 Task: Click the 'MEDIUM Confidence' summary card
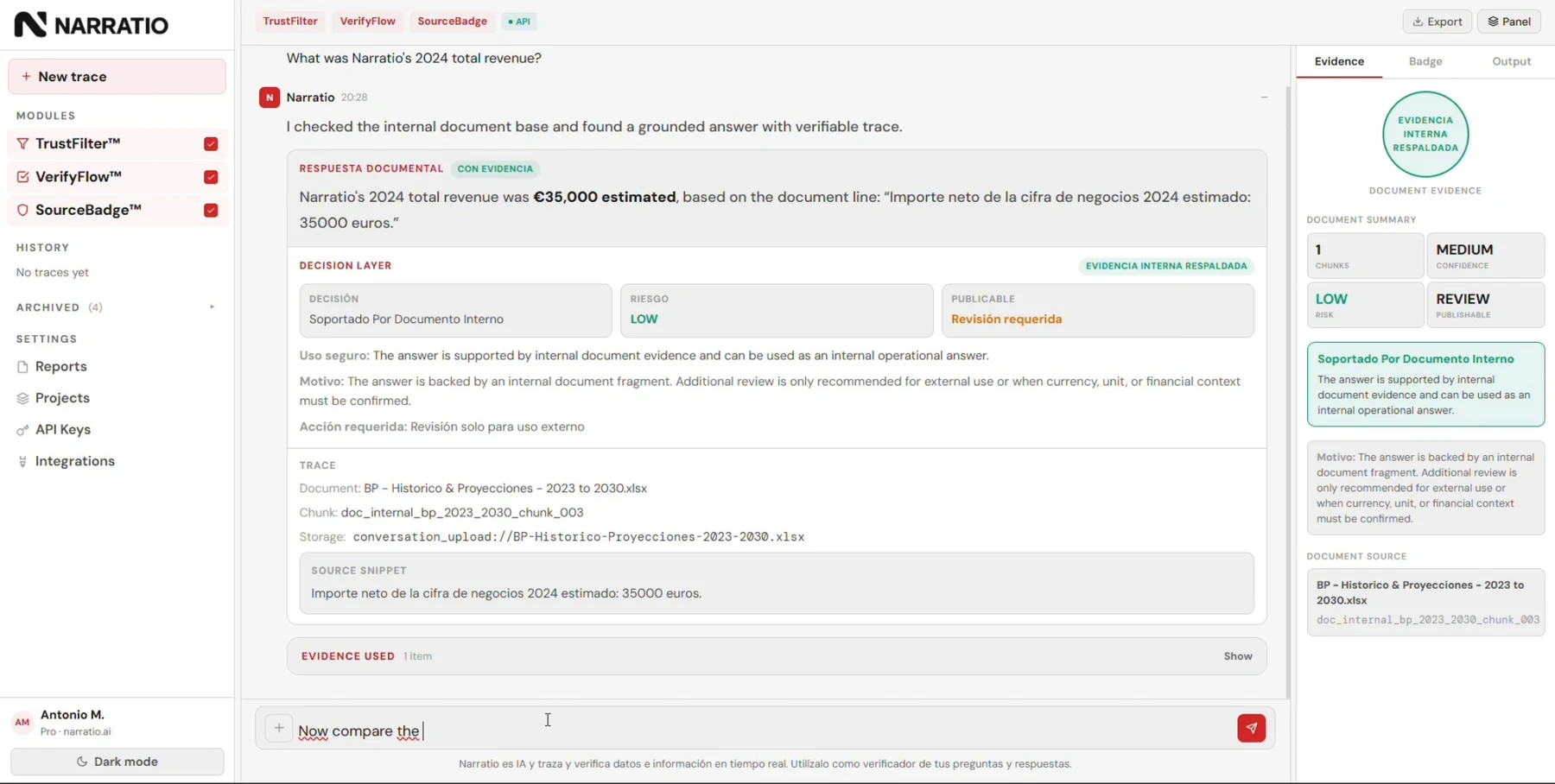(x=1486, y=256)
